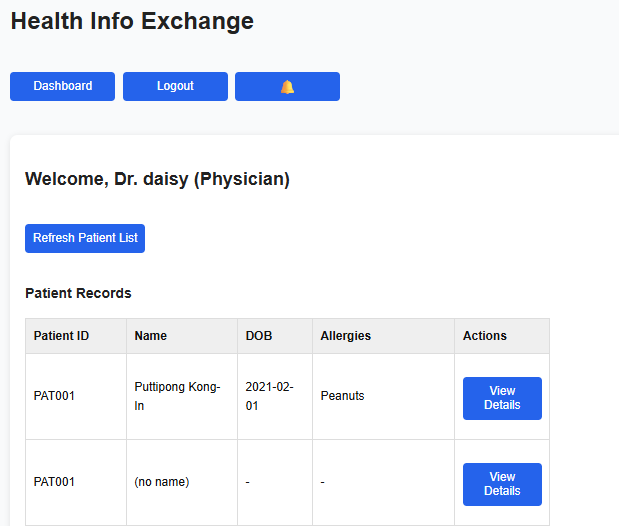This screenshot has height=526, width=619.
Task: View details for Puttipong Kong-In
Action: pyautogui.click(x=502, y=398)
